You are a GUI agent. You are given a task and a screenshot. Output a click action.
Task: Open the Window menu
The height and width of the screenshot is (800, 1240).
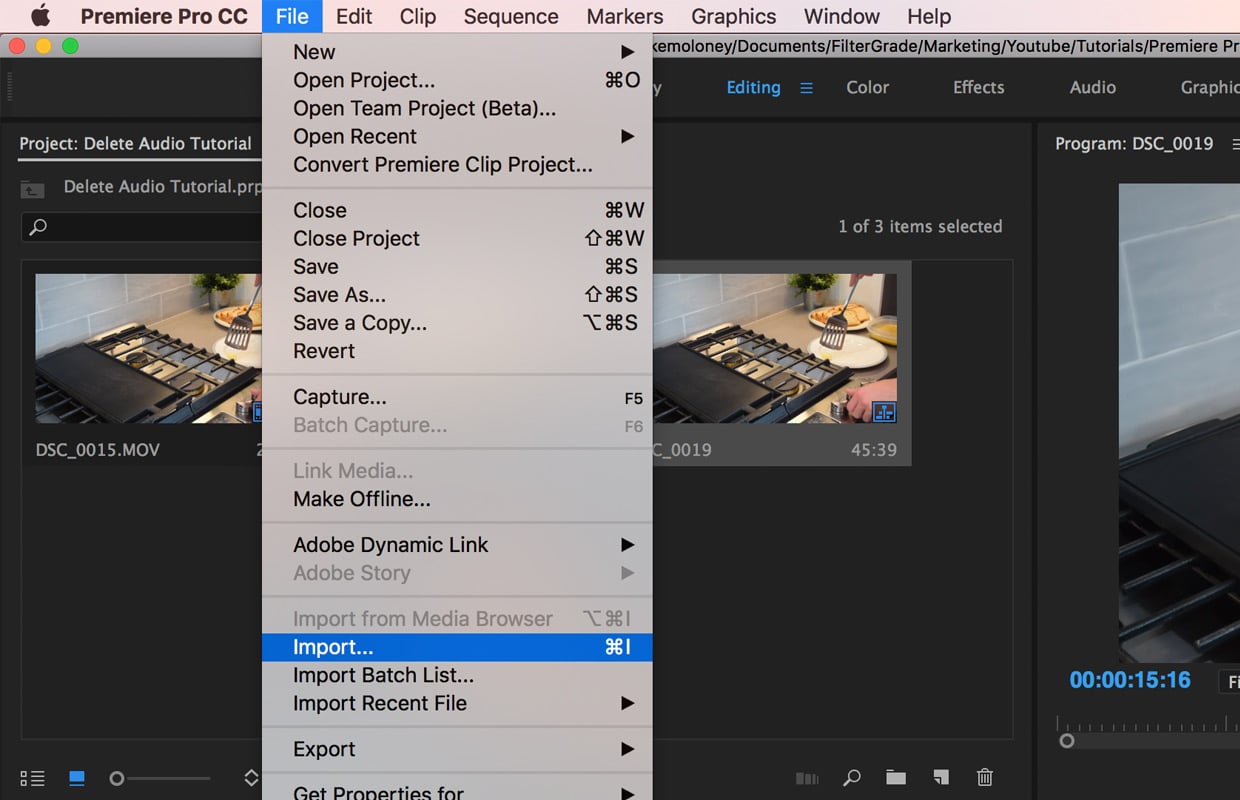coord(842,16)
